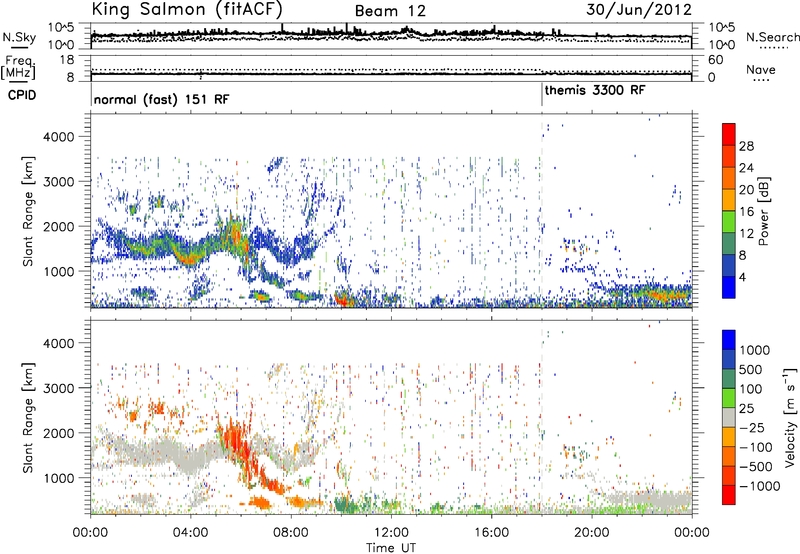The height and width of the screenshot is (554, 800).
Task: Click the '28' tick on the Power scale
Action: tap(746, 146)
